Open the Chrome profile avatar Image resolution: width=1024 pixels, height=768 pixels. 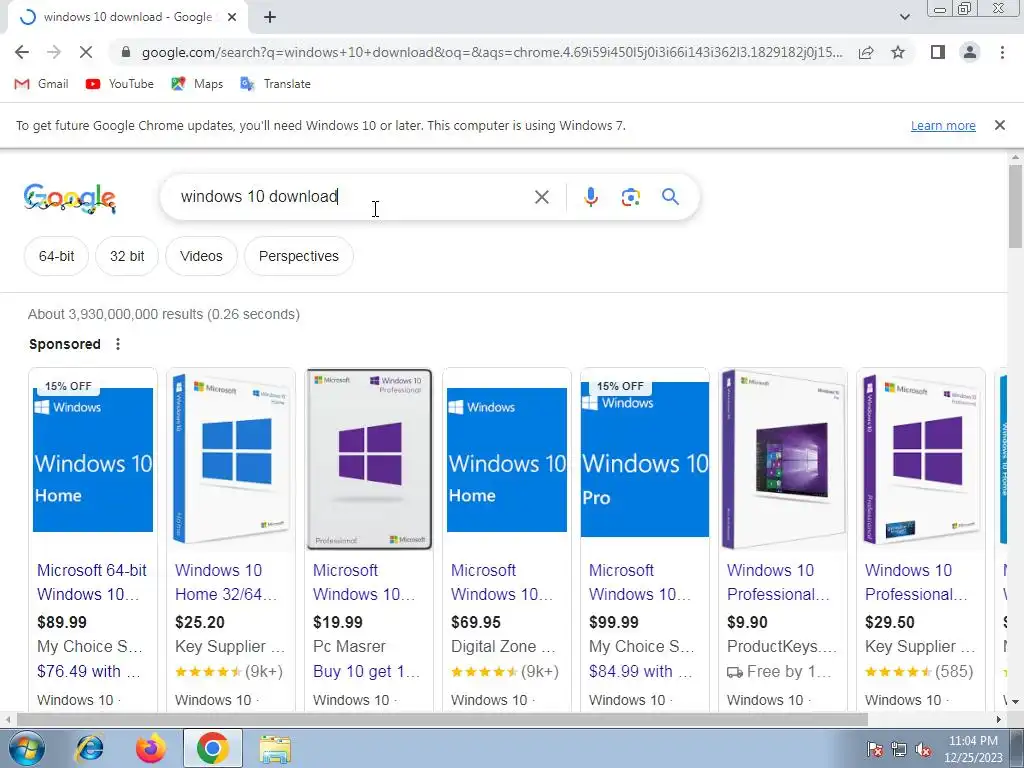(x=970, y=52)
